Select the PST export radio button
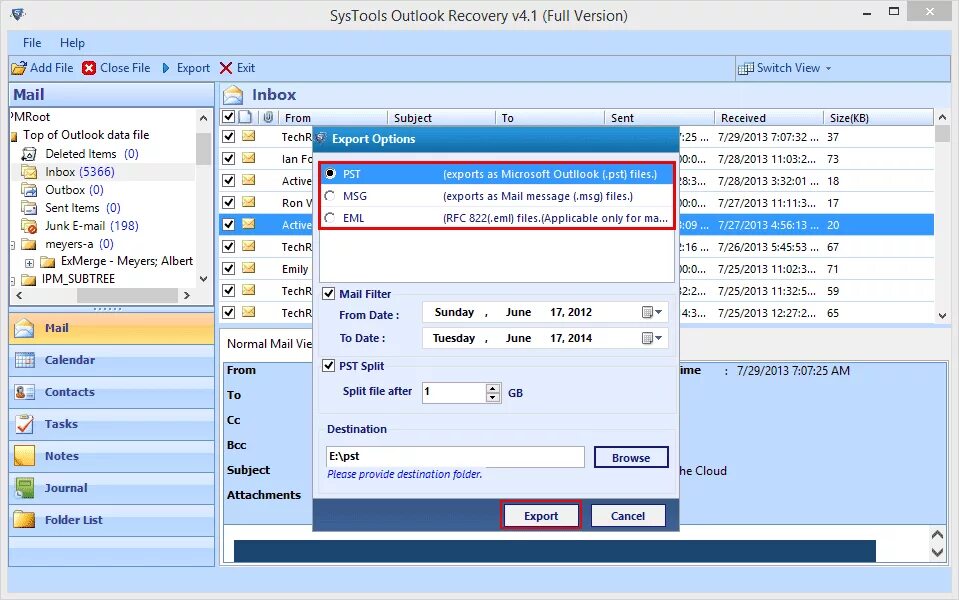The image size is (959, 600). click(x=330, y=174)
